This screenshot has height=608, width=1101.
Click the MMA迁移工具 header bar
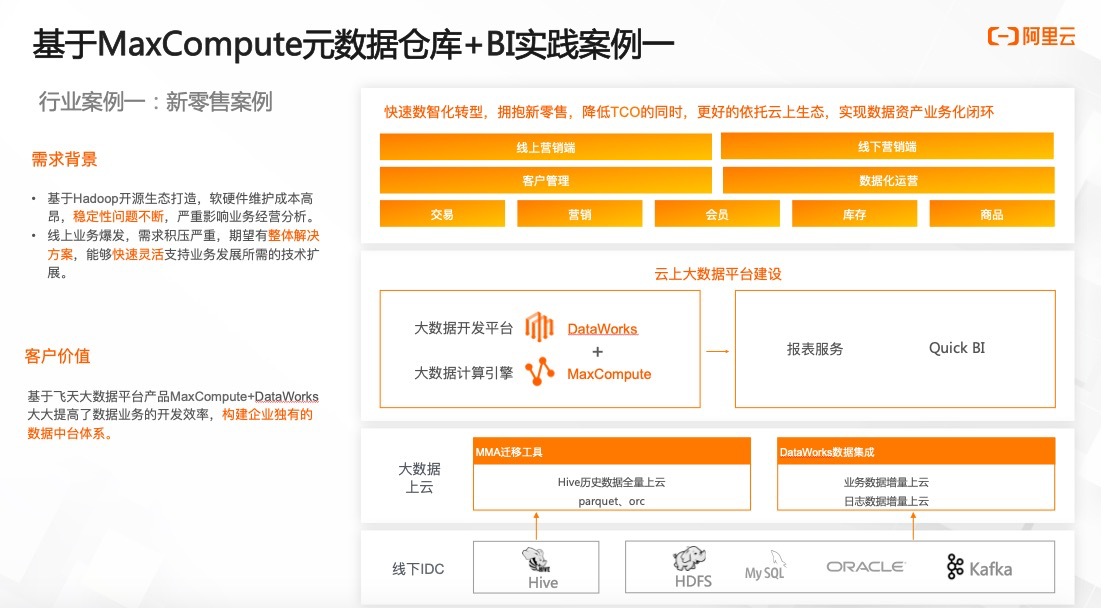[612, 451]
